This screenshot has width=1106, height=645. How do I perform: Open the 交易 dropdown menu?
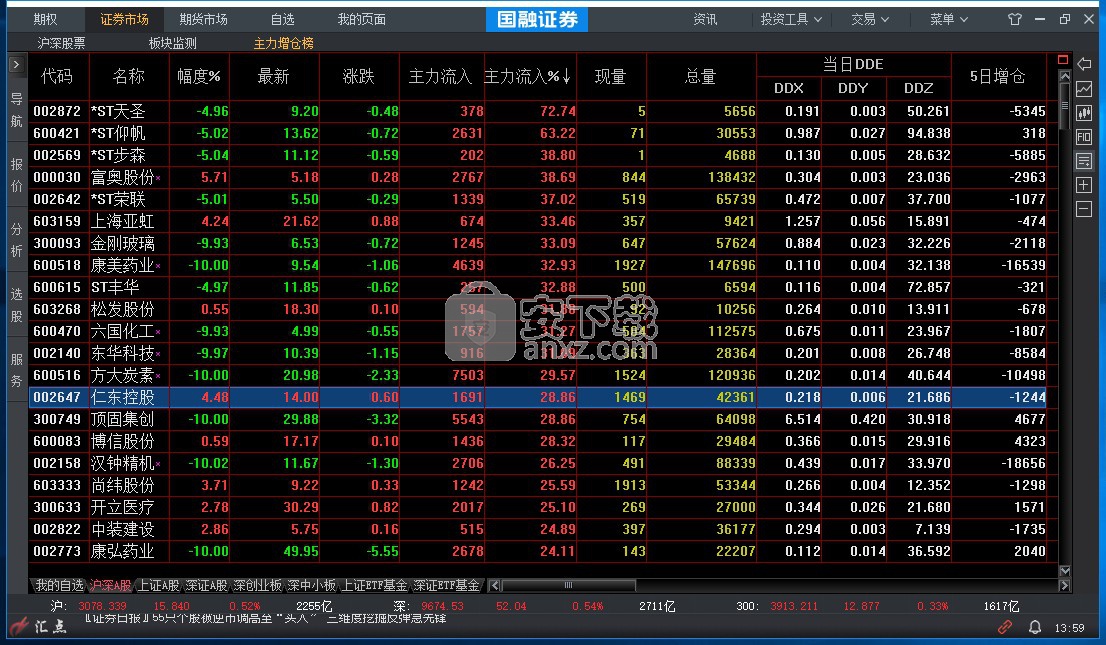tap(870, 19)
